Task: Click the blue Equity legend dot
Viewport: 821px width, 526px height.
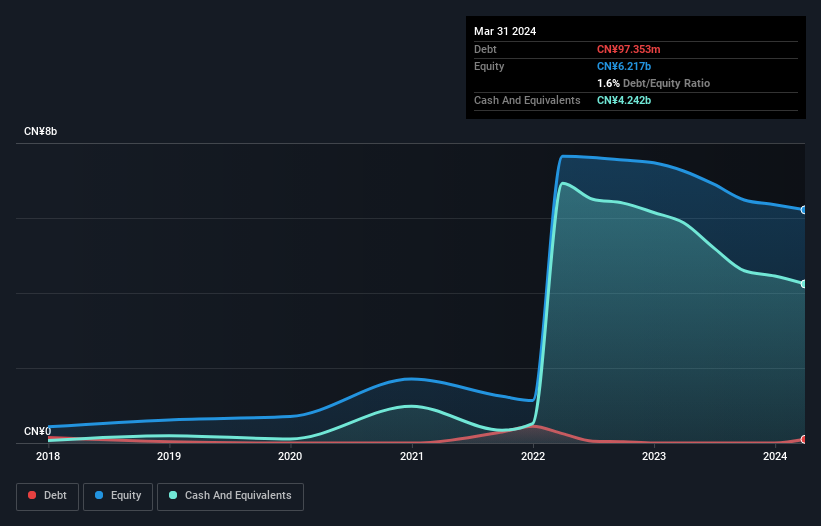Action: [99, 495]
